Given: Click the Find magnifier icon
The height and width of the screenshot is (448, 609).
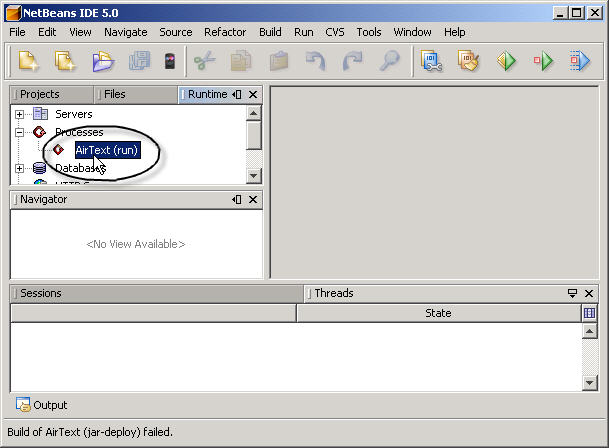Looking at the screenshot, I should click(389, 61).
